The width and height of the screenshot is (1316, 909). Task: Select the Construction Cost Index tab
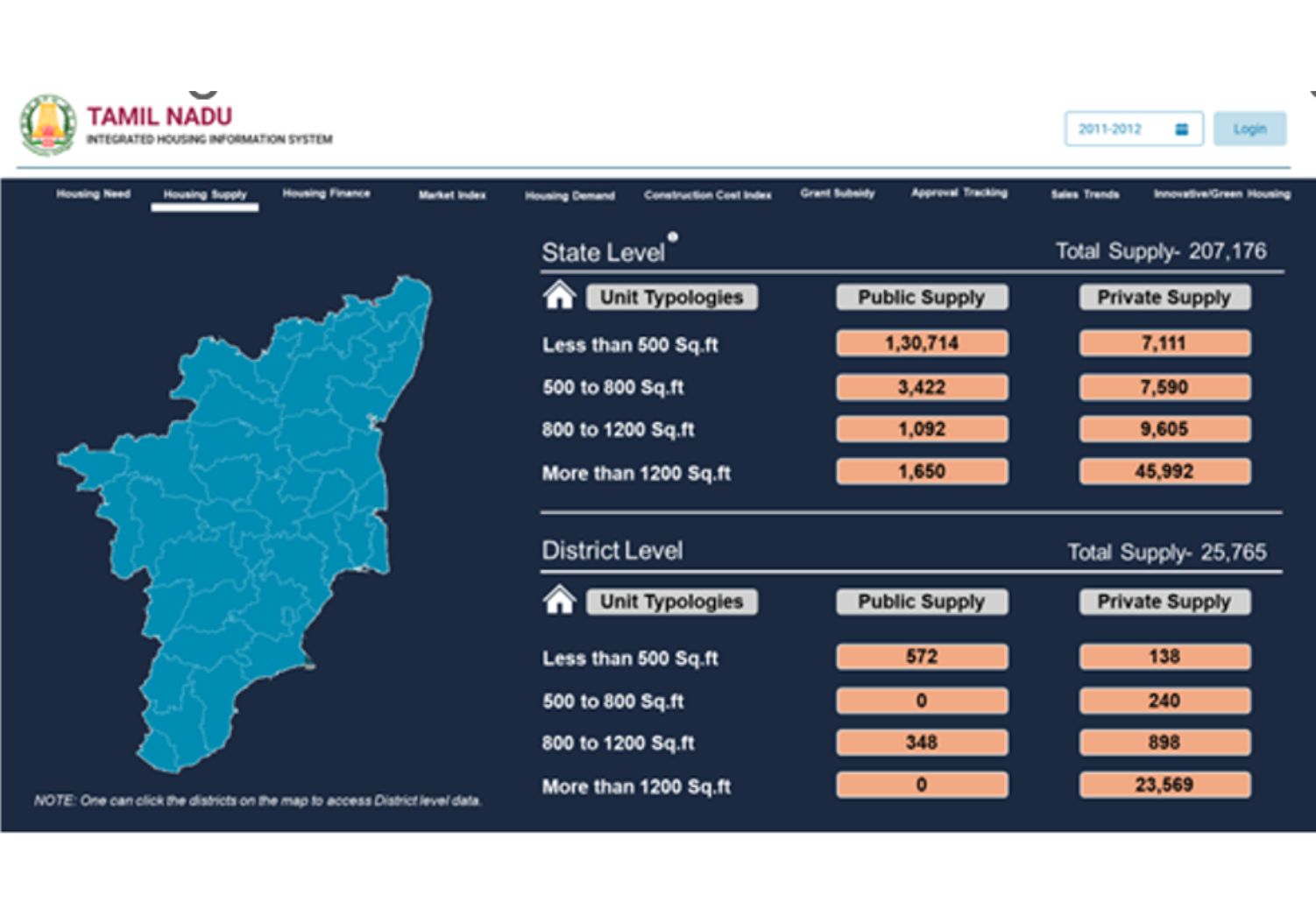708,195
